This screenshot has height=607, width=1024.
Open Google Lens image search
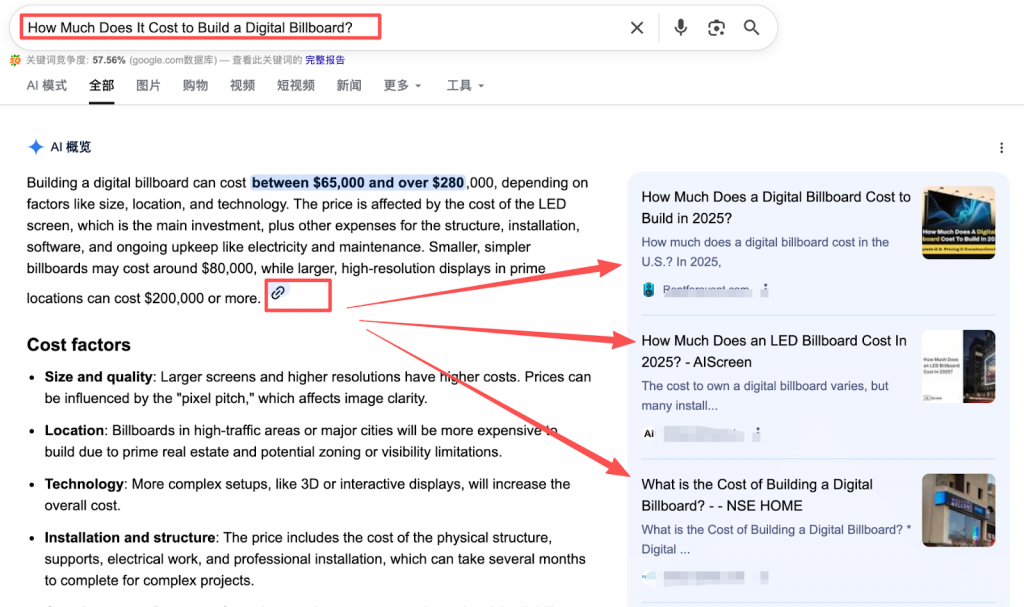click(716, 28)
